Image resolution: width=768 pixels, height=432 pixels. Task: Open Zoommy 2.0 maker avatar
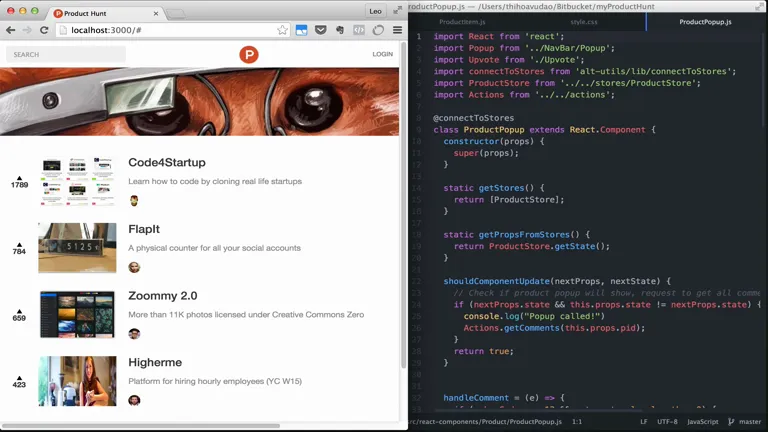pos(134,334)
